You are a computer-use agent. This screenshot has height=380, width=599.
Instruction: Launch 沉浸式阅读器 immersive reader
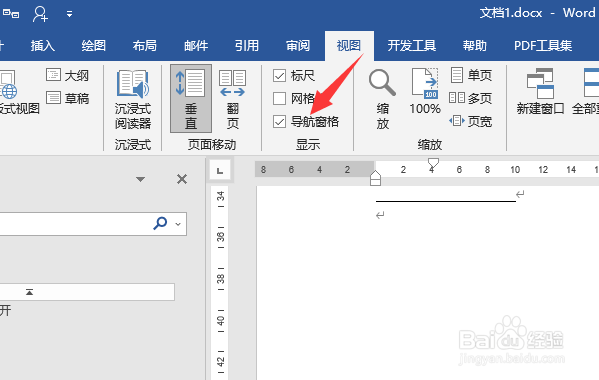(x=133, y=99)
